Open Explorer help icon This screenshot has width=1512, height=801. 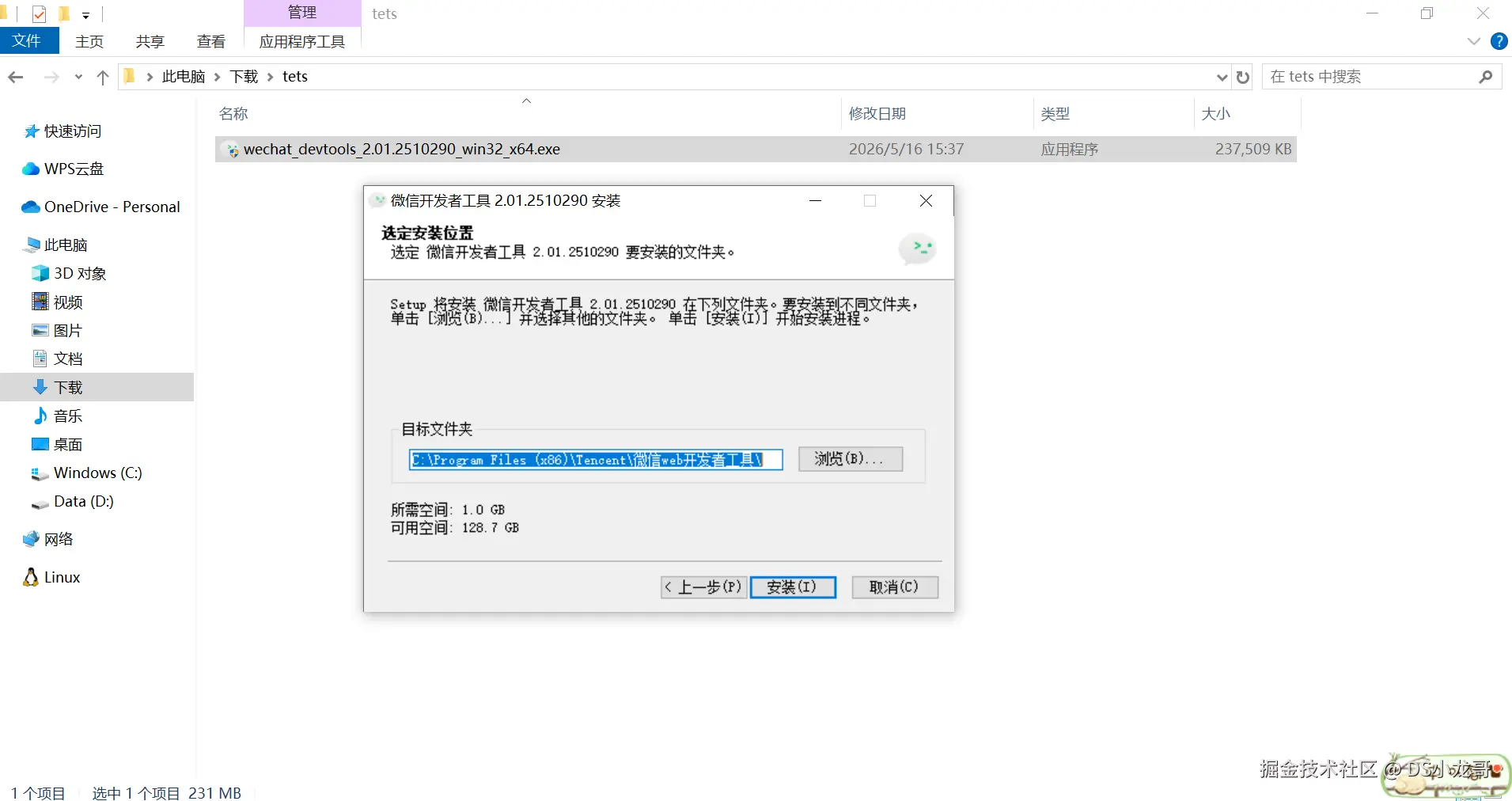[1499, 41]
